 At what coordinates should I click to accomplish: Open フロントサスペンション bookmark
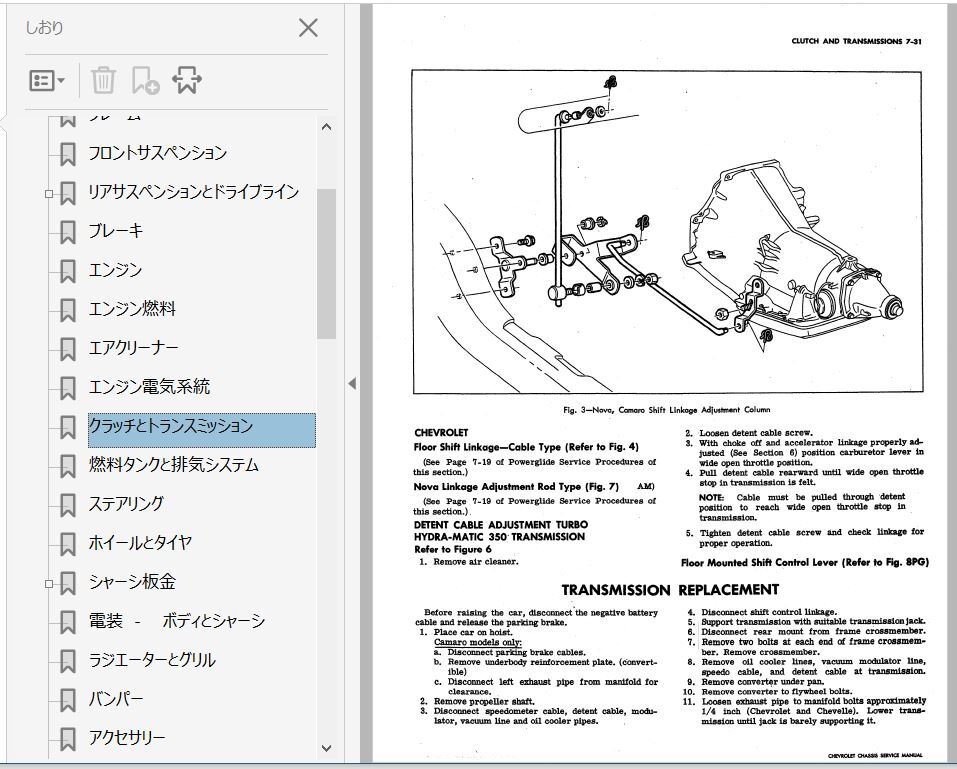click(157, 153)
